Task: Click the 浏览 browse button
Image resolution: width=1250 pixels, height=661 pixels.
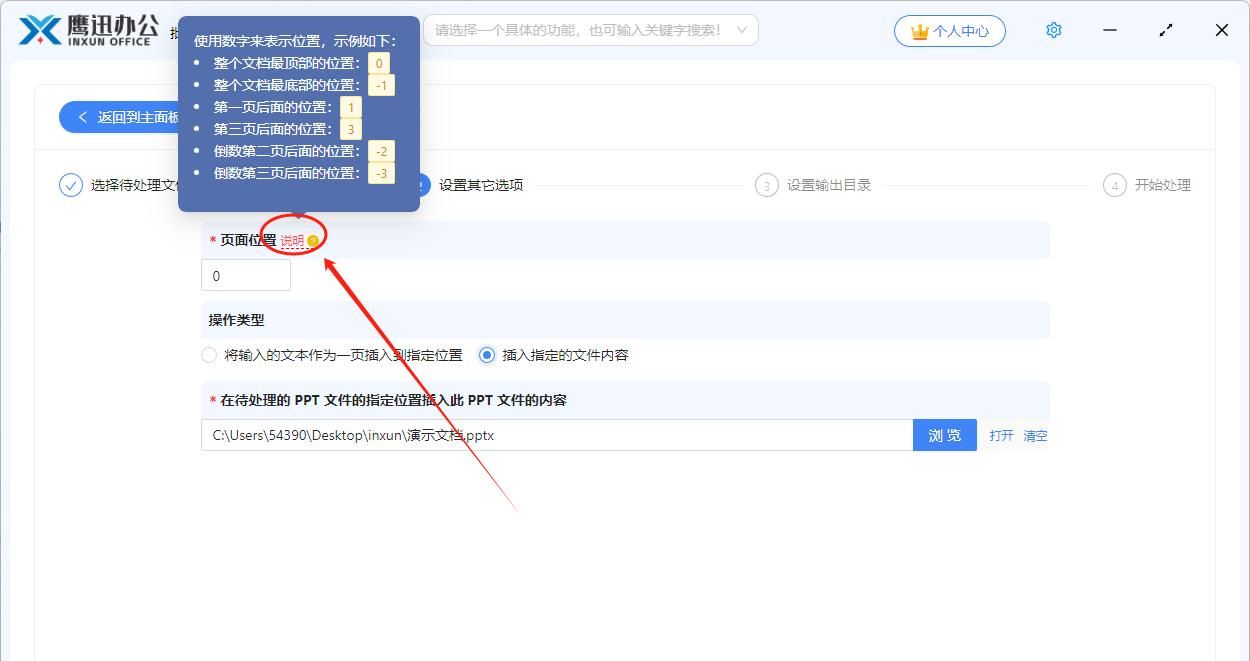Action: pos(944,435)
